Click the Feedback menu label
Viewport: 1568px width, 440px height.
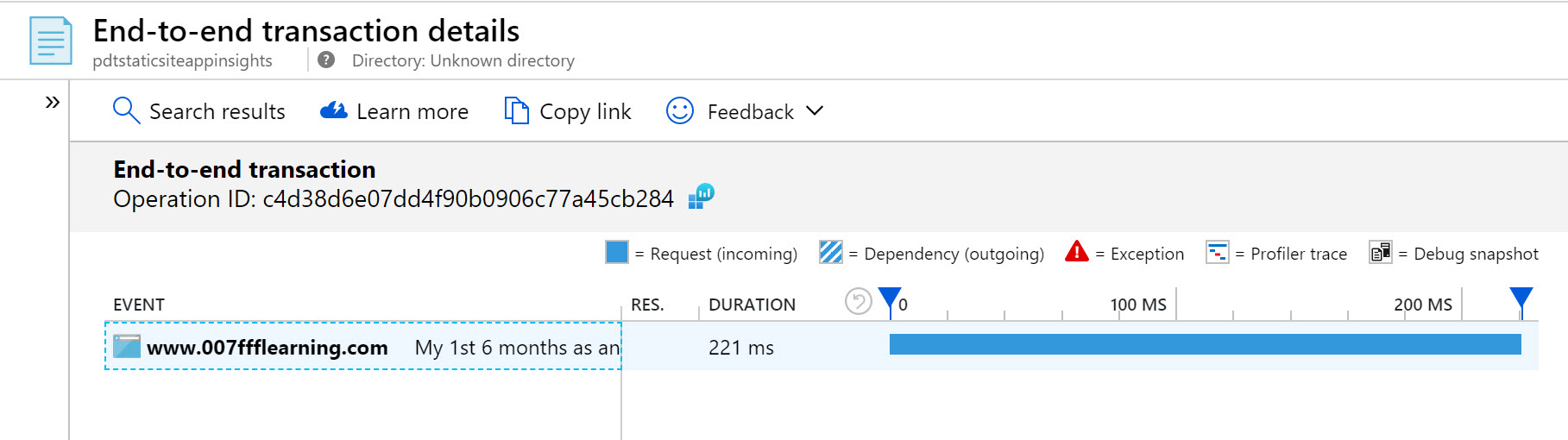[x=750, y=112]
